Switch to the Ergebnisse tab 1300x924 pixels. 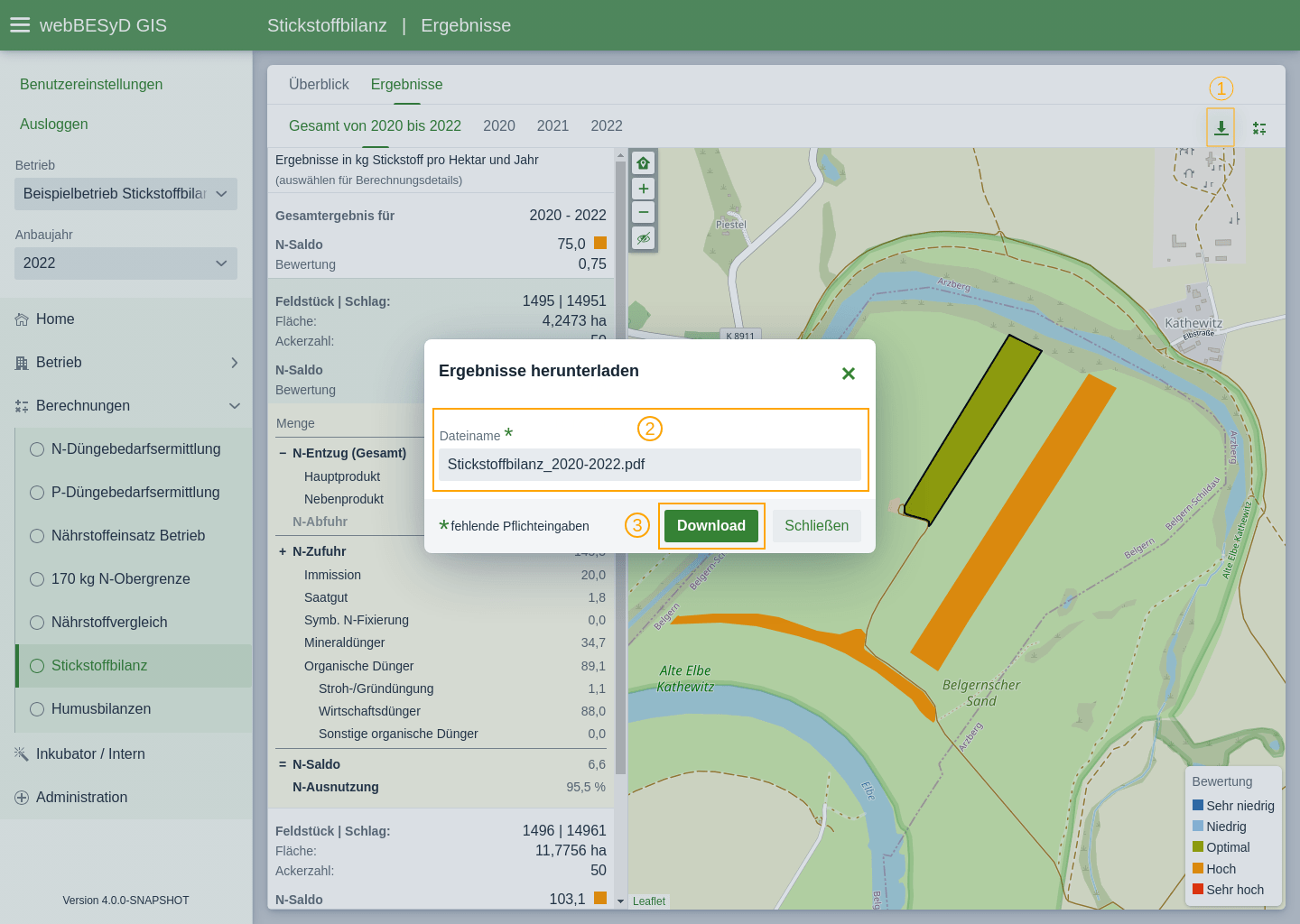(x=407, y=84)
